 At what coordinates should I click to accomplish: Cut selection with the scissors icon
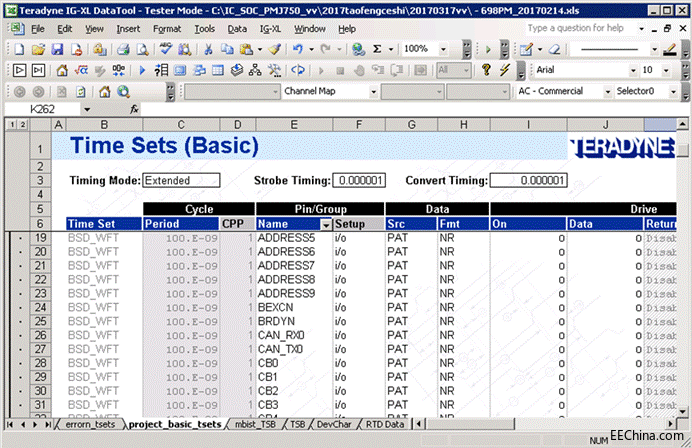(x=208, y=49)
